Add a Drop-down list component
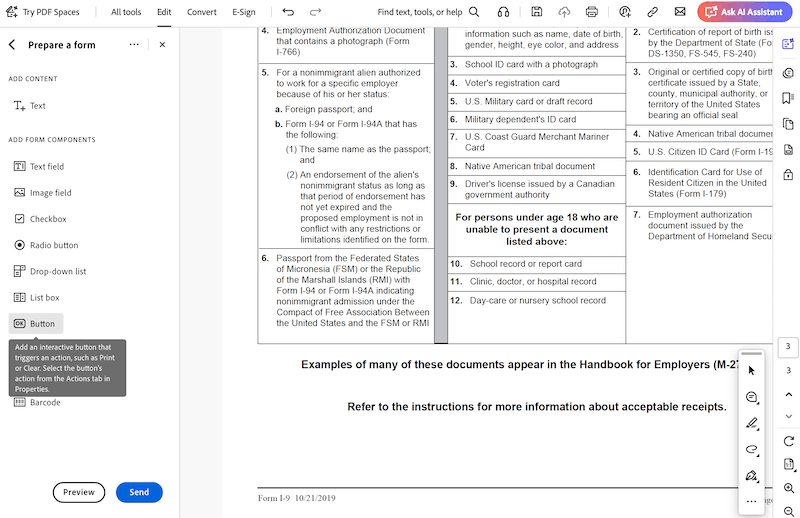This screenshot has height=518, width=800. click(x=50, y=272)
